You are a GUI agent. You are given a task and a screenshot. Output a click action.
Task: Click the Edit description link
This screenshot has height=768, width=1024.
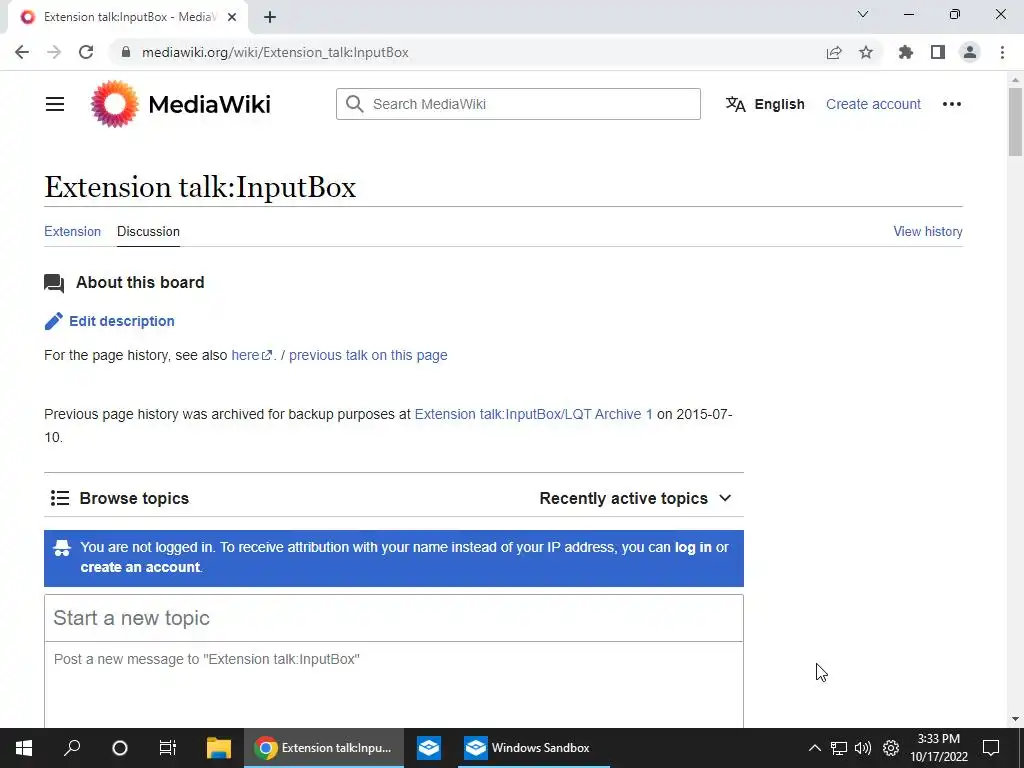[121, 321]
